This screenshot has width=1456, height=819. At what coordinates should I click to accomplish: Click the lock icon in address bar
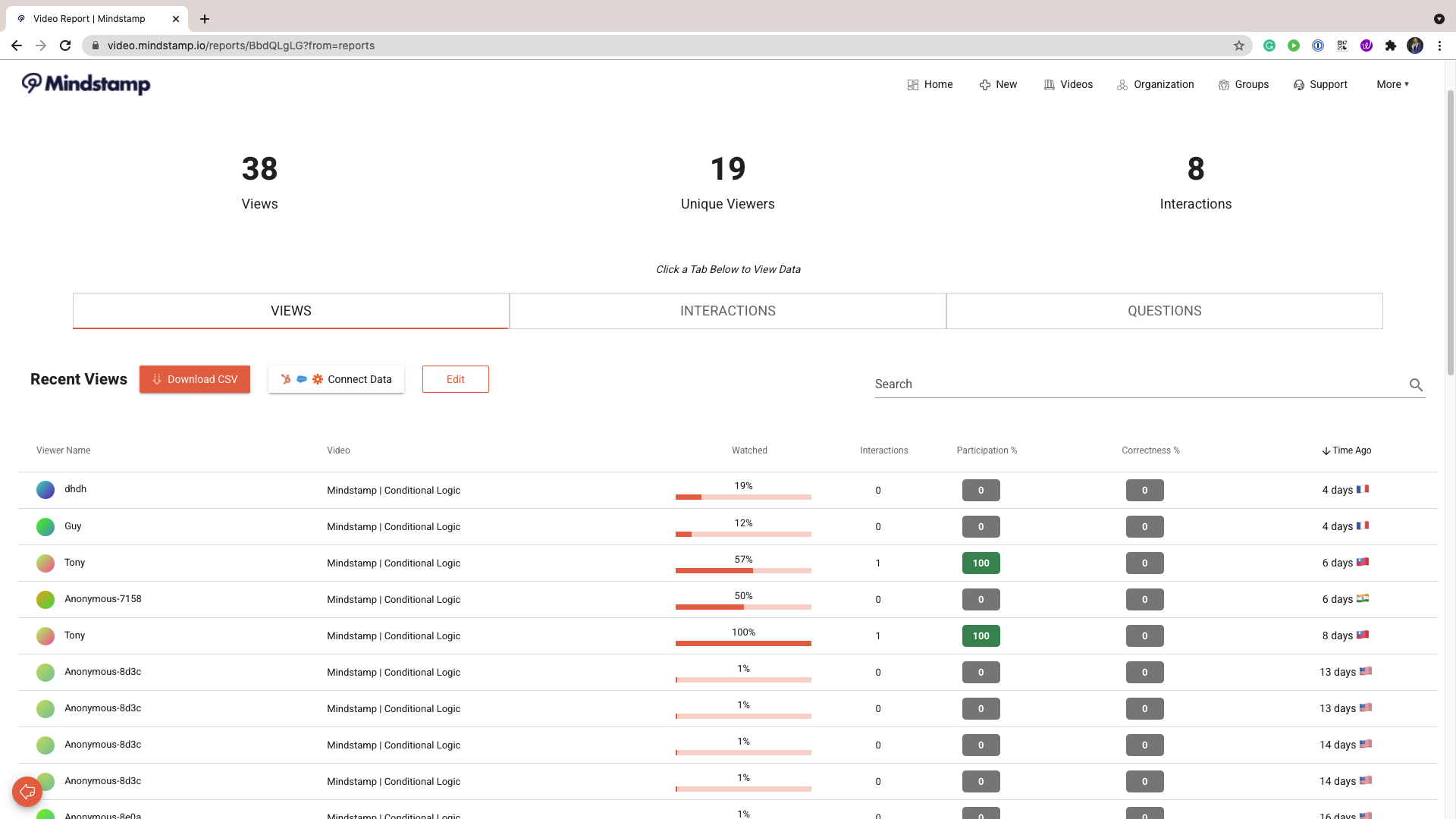[96, 45]
